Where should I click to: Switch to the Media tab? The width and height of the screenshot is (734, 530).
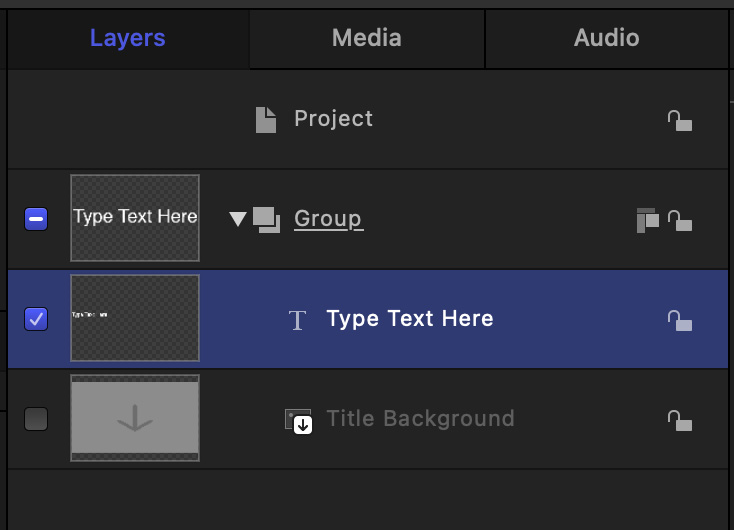366,39
